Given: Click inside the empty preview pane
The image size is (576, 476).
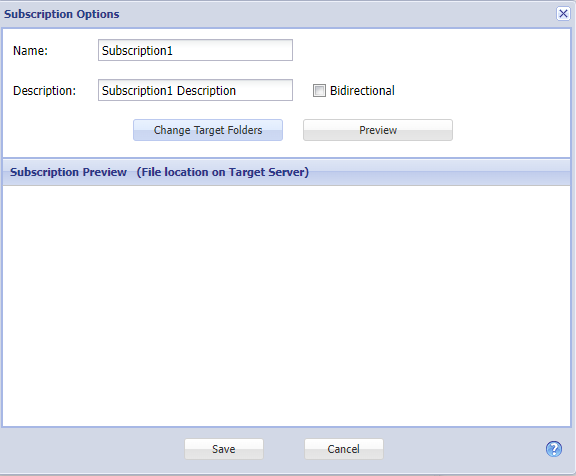Looking at the screenshot, I should click(x=287, y=306).
